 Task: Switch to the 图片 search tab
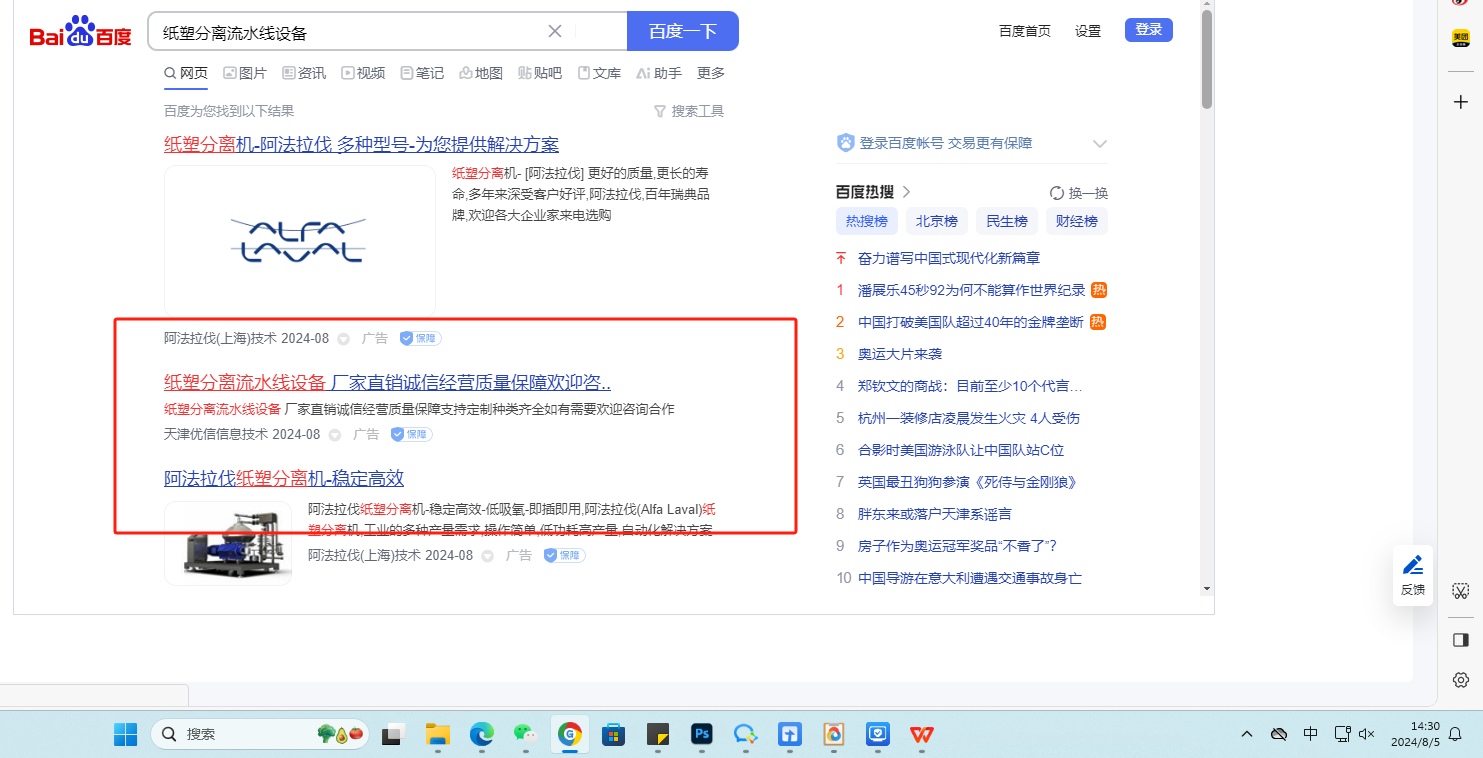245,73
